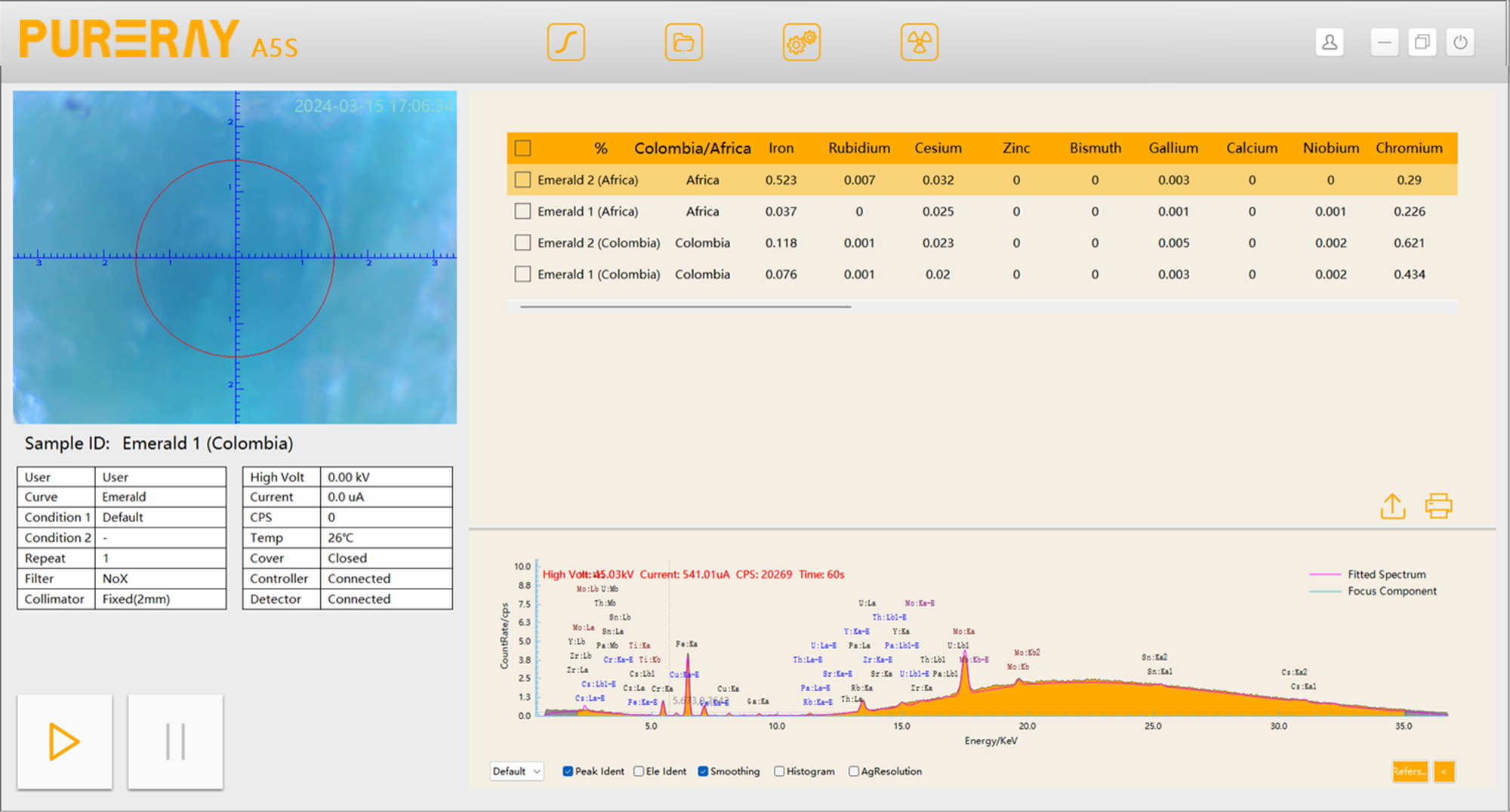
Task: Toggle the select-all header checkbox
Action: point(522,148)
